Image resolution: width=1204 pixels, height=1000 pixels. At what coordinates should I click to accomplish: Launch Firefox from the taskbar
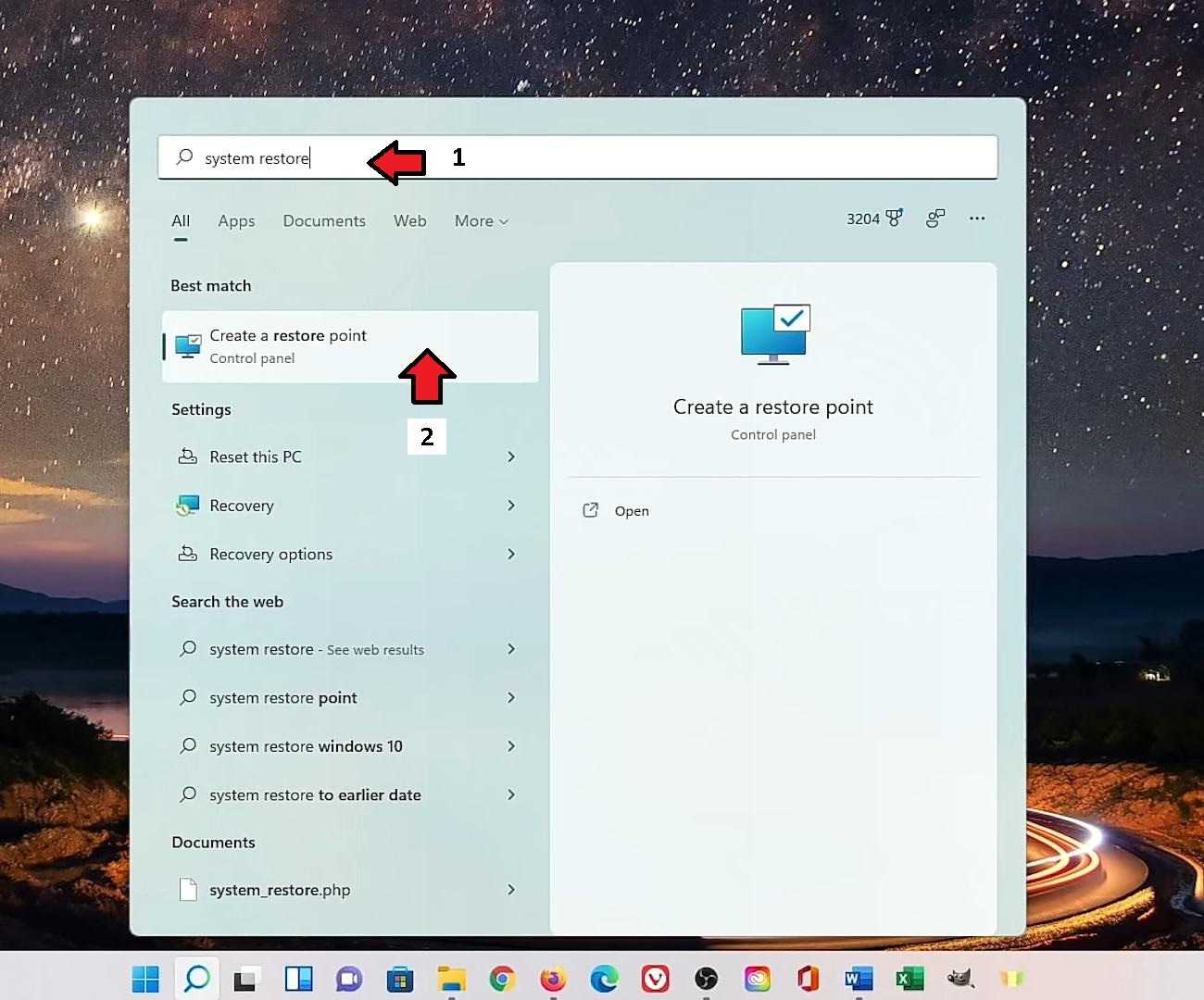553,978
